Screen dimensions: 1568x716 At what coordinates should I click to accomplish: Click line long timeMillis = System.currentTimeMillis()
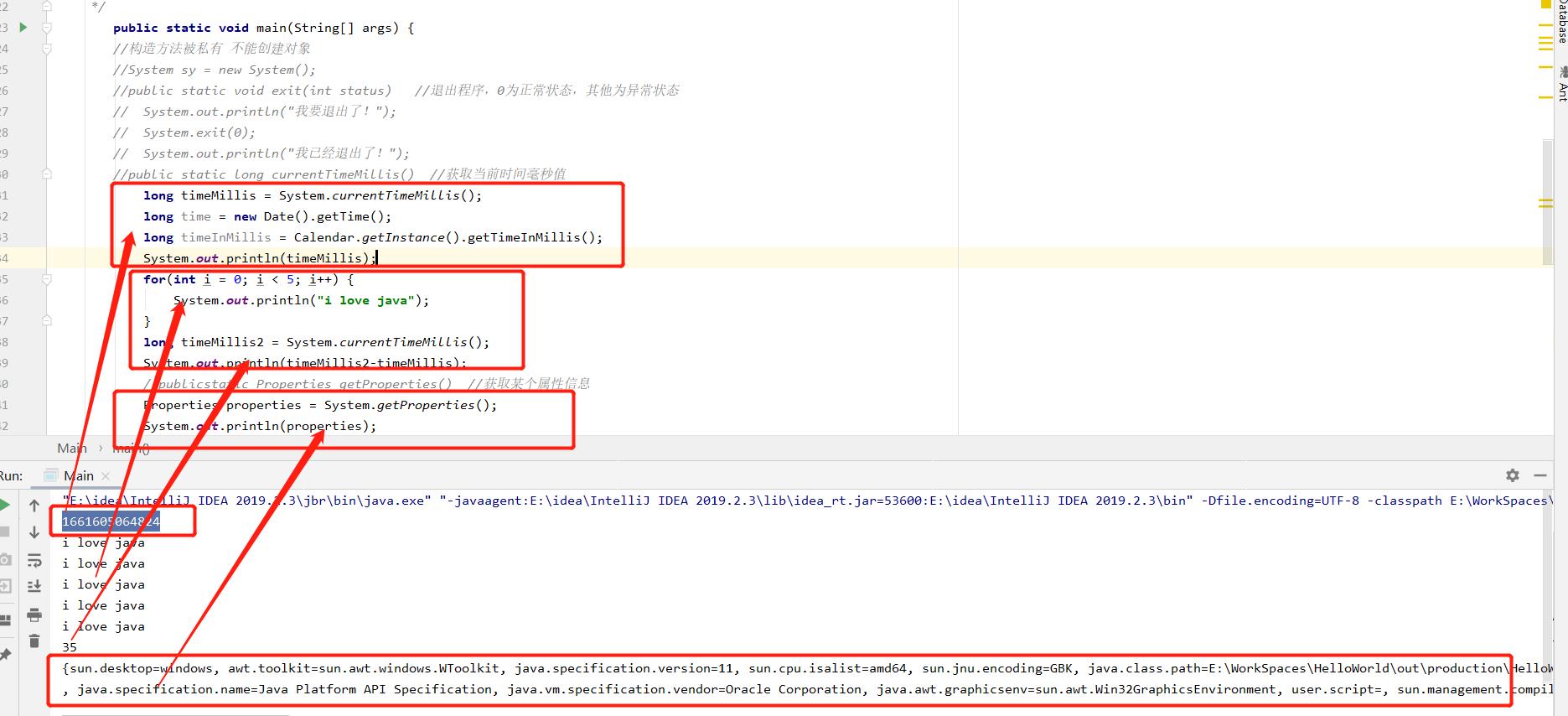[313, 195]
